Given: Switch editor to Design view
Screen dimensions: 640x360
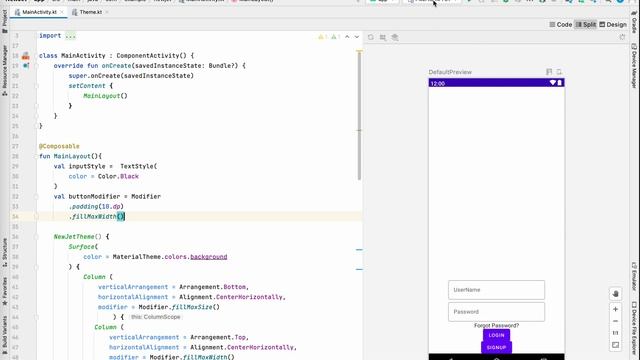Looking at the screenshot, I should (x=613, y=24).
